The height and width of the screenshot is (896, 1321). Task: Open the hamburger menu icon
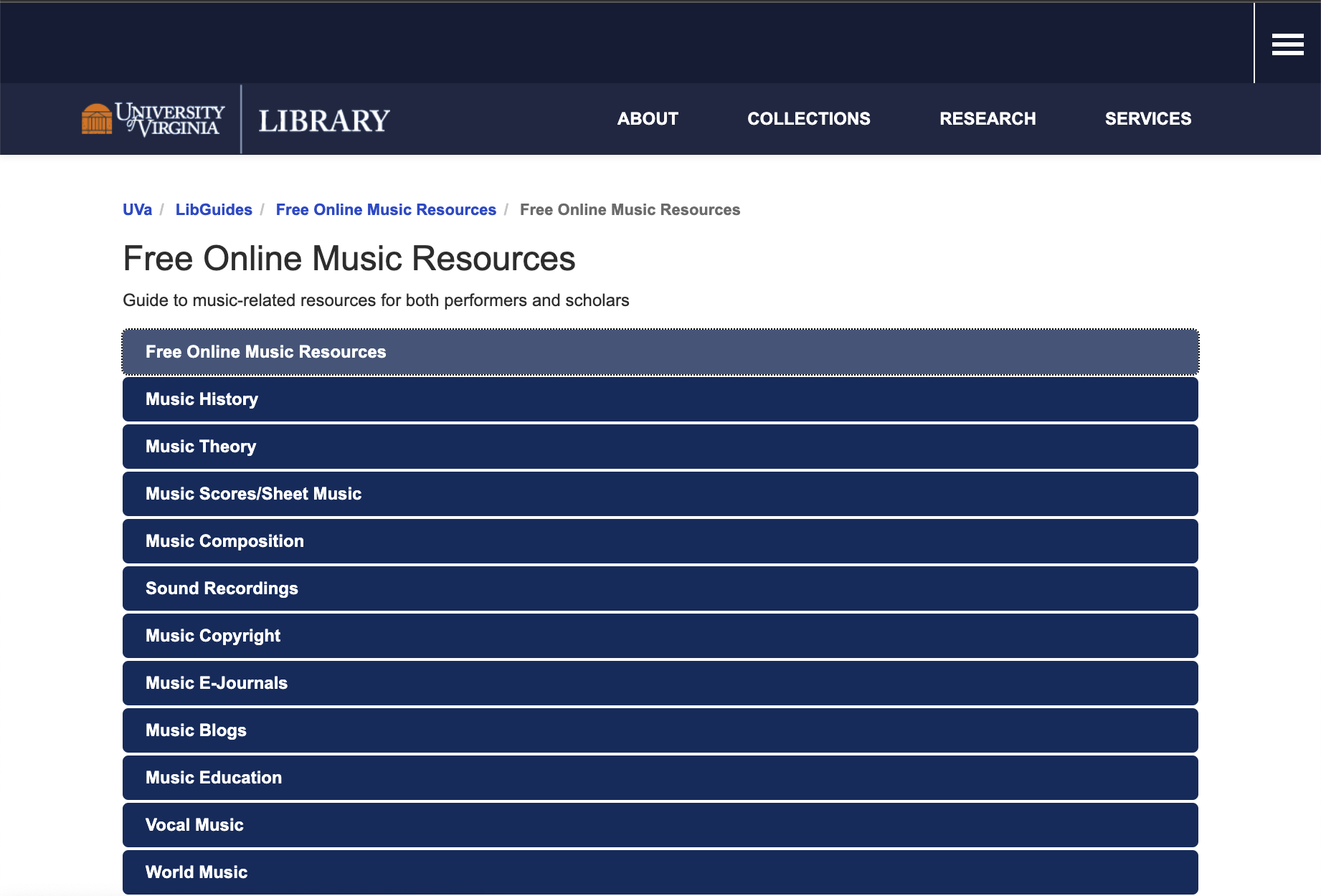coord(1287,44)
